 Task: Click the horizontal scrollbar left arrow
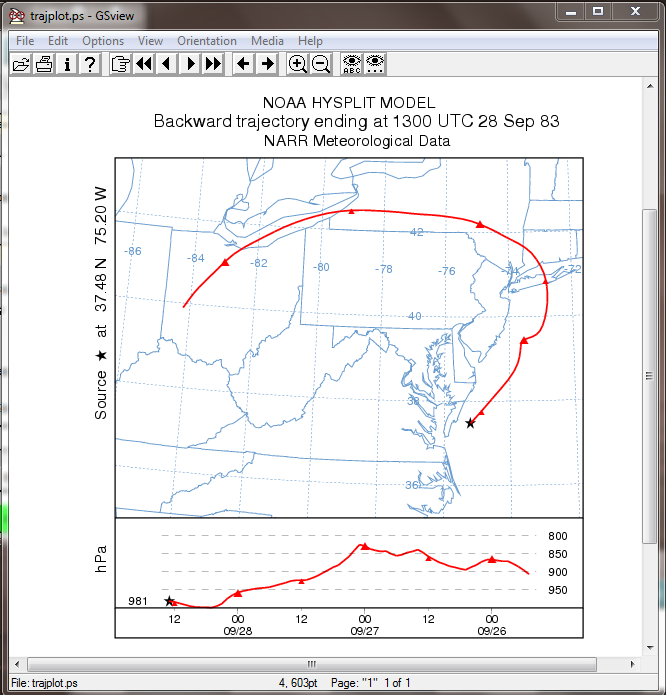coord(17,664)
